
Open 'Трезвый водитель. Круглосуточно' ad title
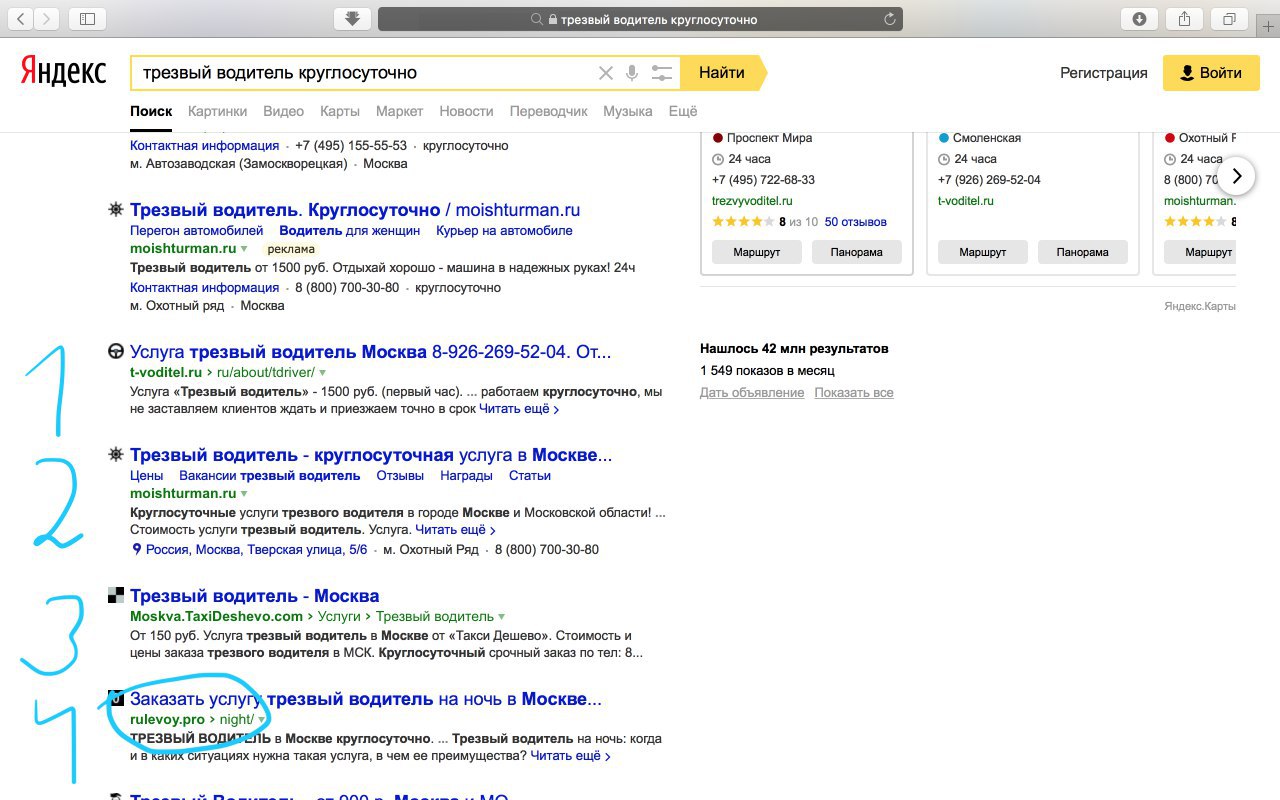355,210
